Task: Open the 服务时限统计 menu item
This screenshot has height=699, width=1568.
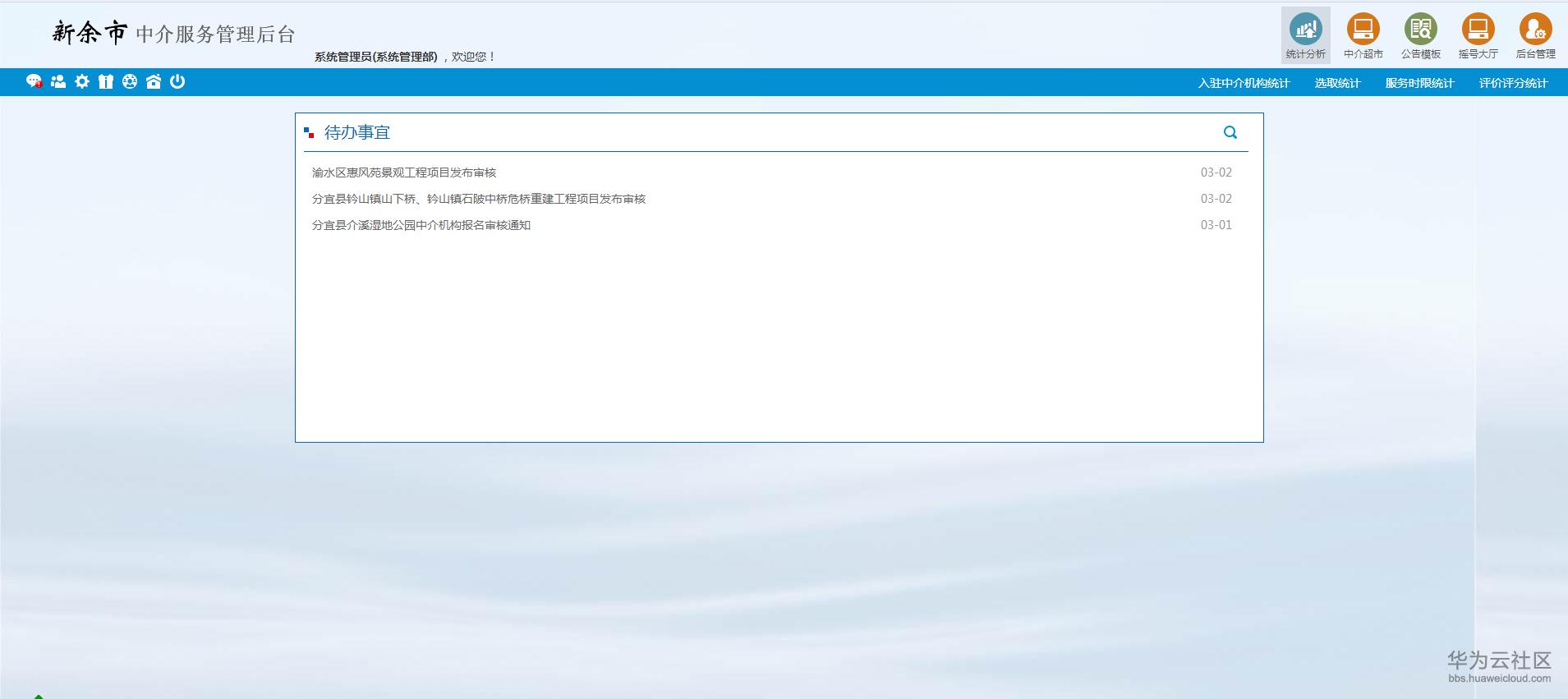Action: [1419, 83]
